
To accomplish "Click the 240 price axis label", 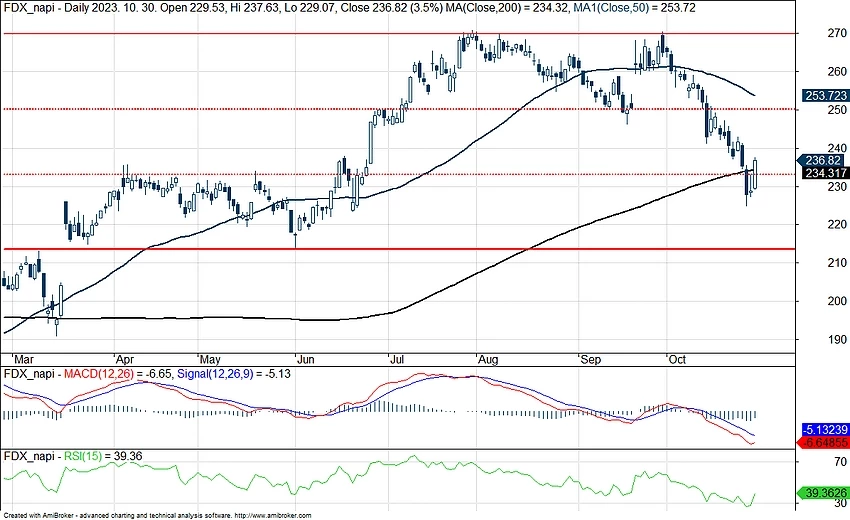I will point(837,148).
